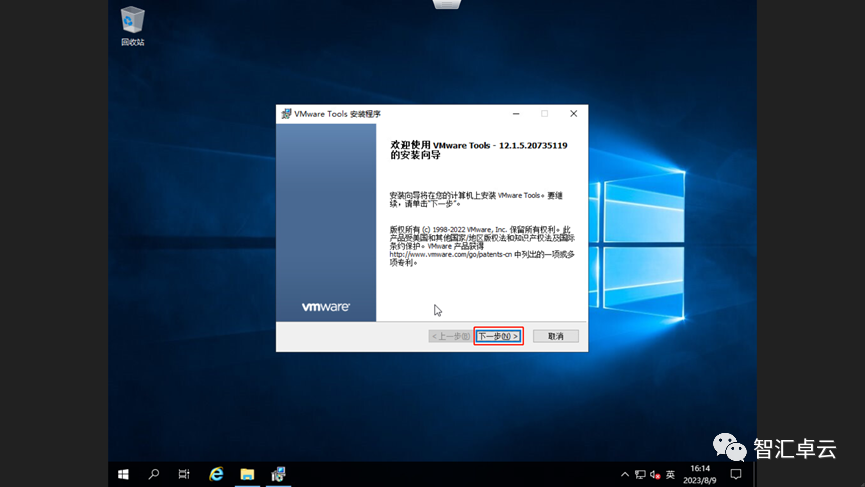Viewport: 865px width, 487px height.
Task: Open taskbar search magnifier
Action: click(154, 474)
